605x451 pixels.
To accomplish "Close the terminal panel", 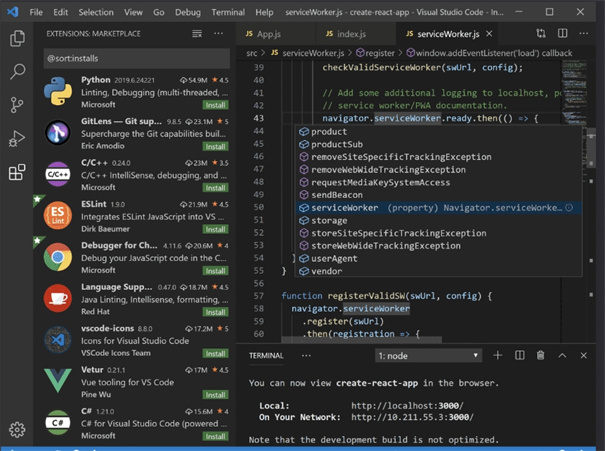I will (584, 355).
